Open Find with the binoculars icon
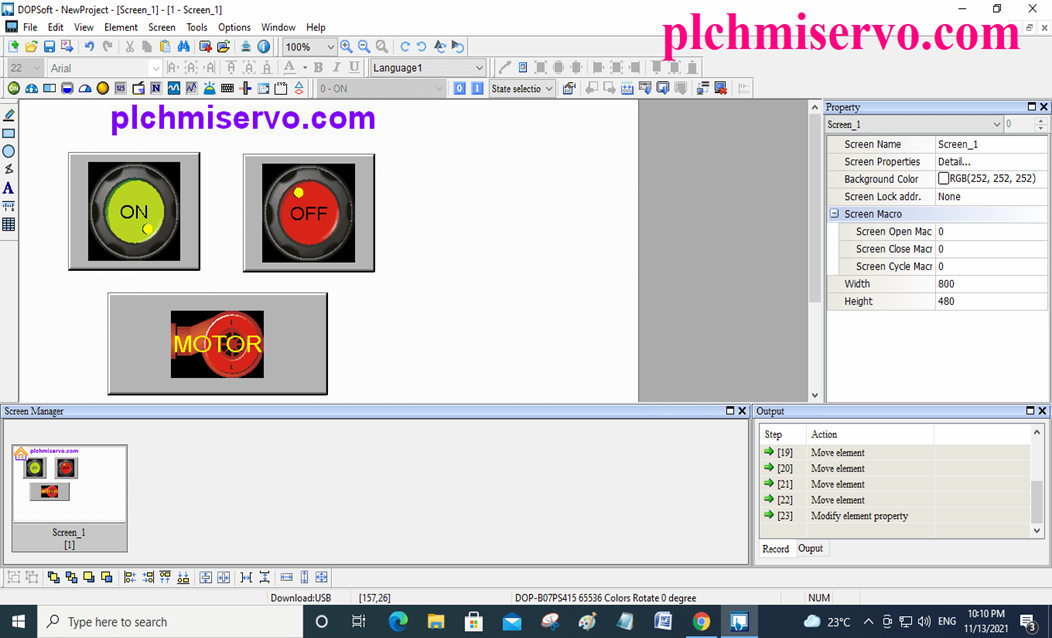Image resolution: width=1052 pixels, height=638 pixels. [x=183, y=46]
